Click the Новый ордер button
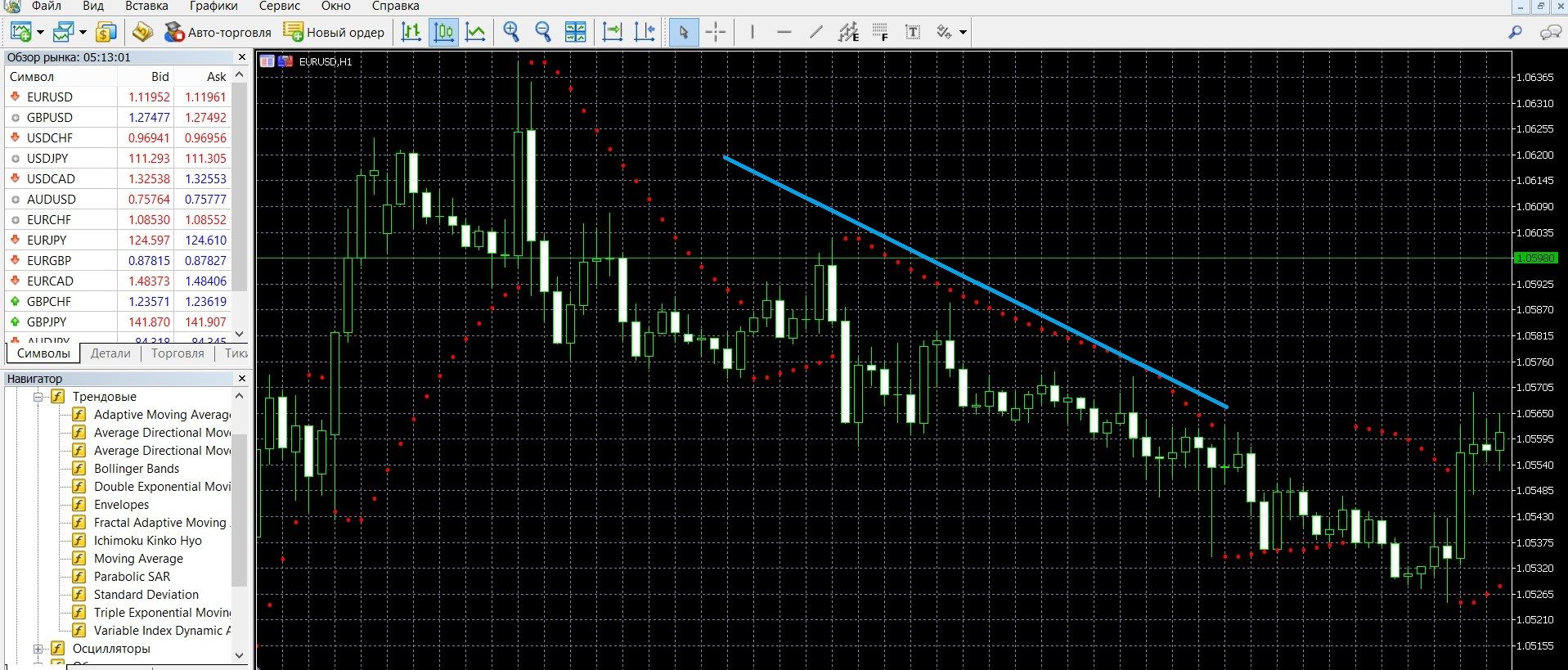The height and width of the screenshot is (670, 1568). pyautogui.click(x=334, y=32)
